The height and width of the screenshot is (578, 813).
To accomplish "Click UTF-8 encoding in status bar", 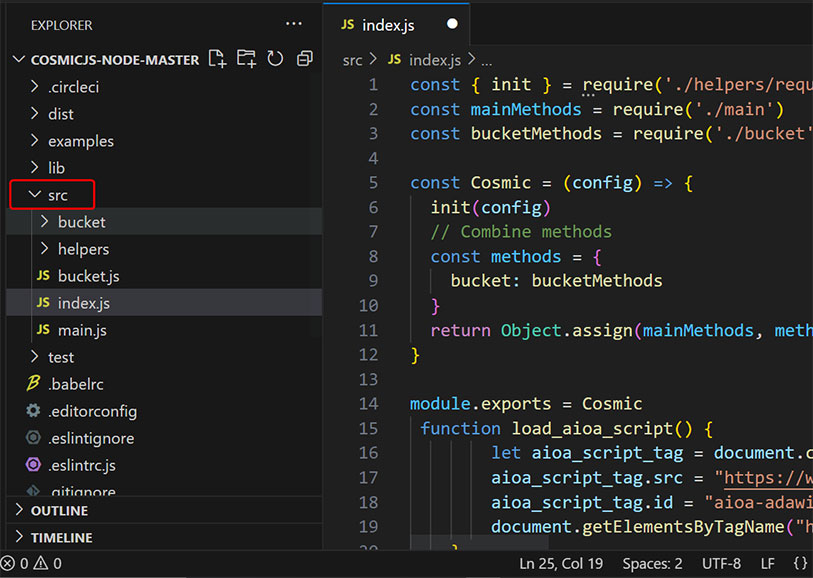I will (x=721, y=563).
